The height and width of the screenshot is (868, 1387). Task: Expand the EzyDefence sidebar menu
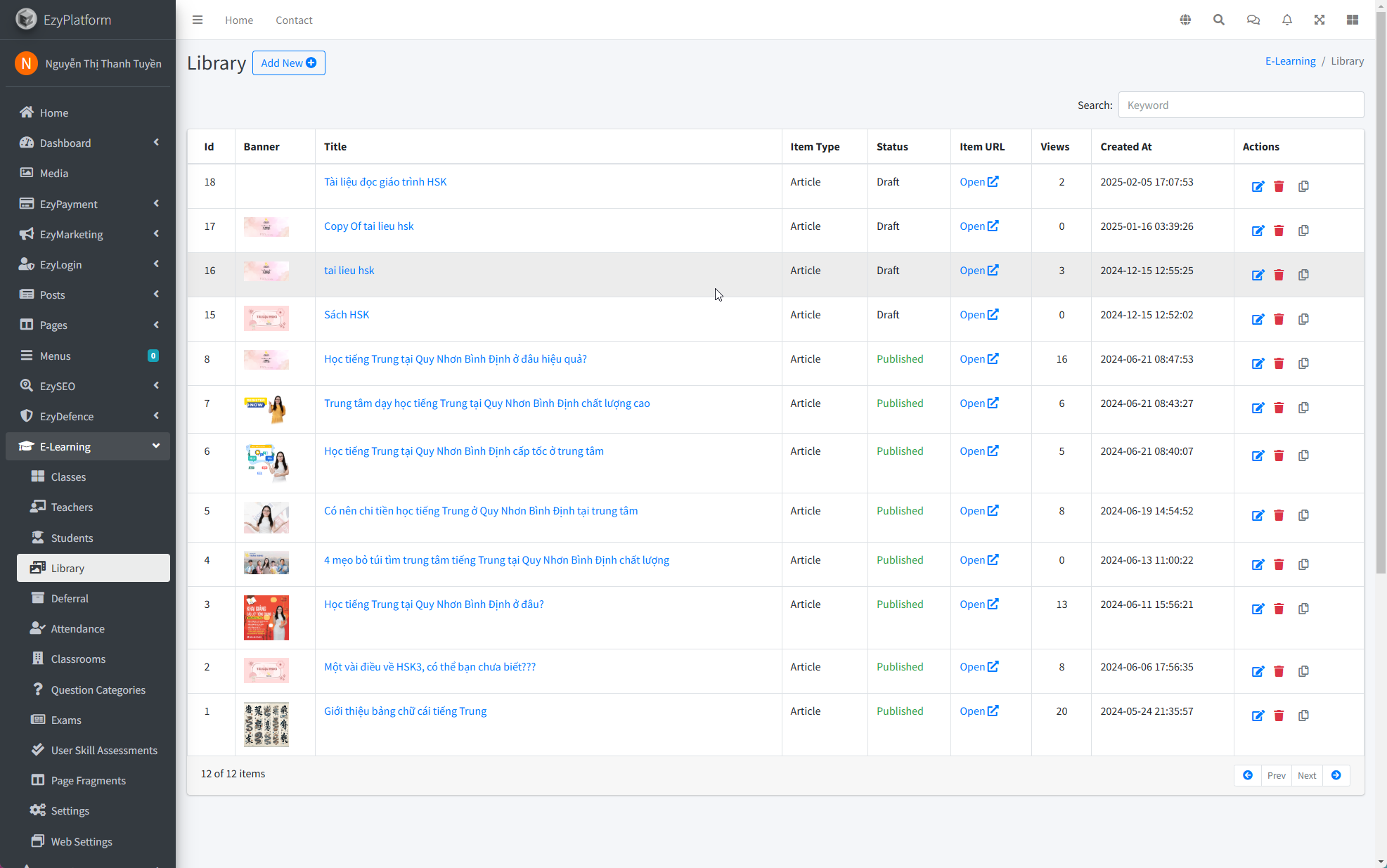pos(88,416)
